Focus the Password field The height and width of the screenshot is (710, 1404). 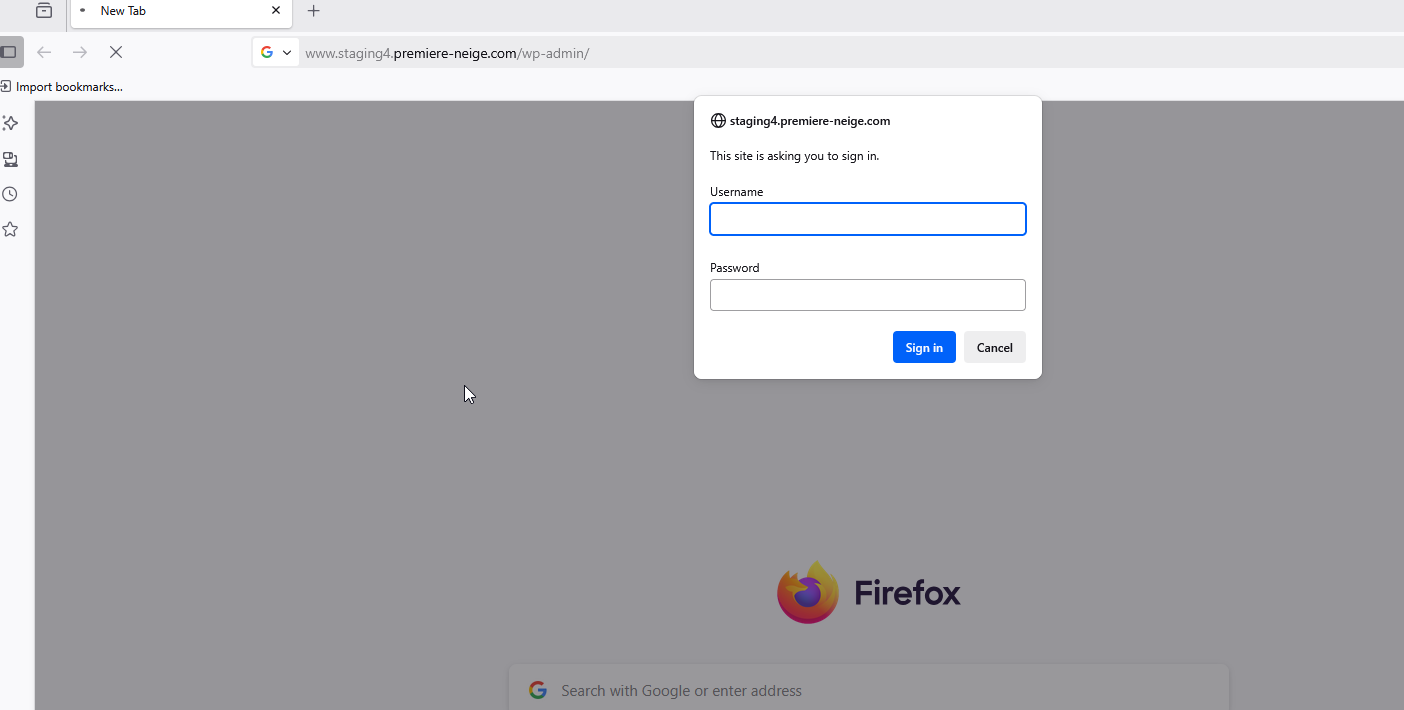click(868, 295)
